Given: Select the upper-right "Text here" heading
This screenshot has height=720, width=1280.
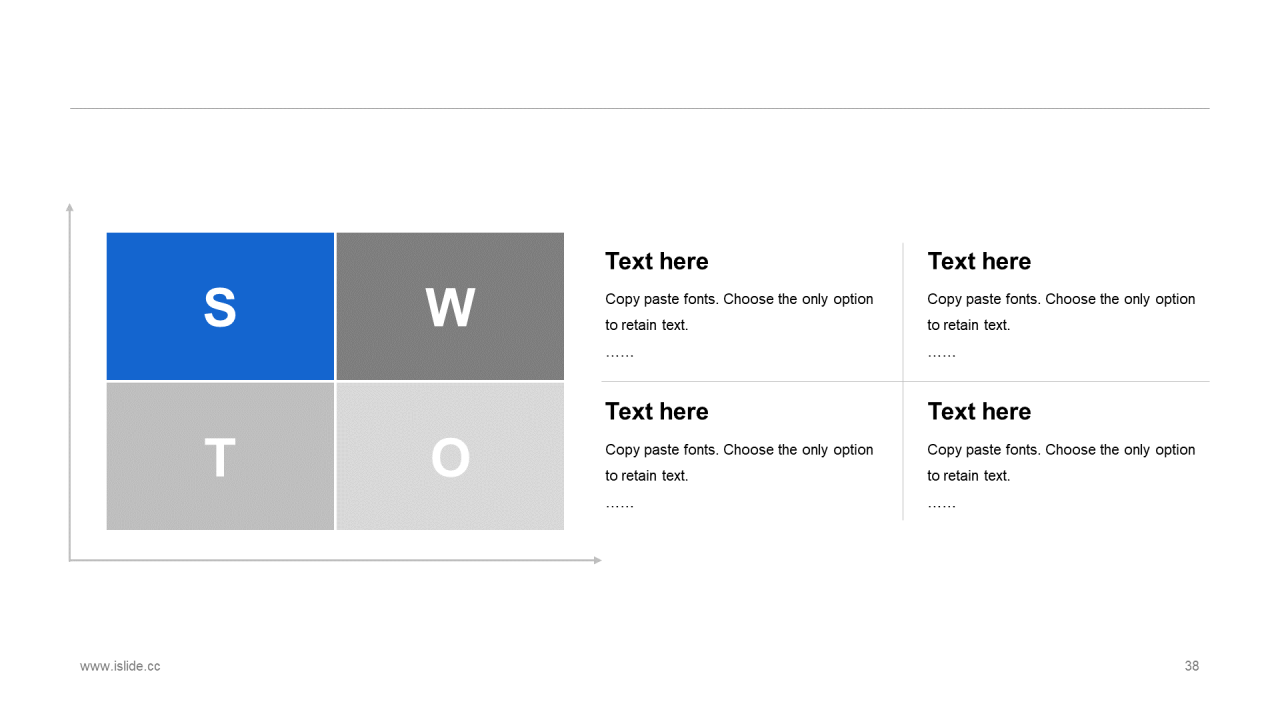Looking at the screenshot, I should 978,261.
